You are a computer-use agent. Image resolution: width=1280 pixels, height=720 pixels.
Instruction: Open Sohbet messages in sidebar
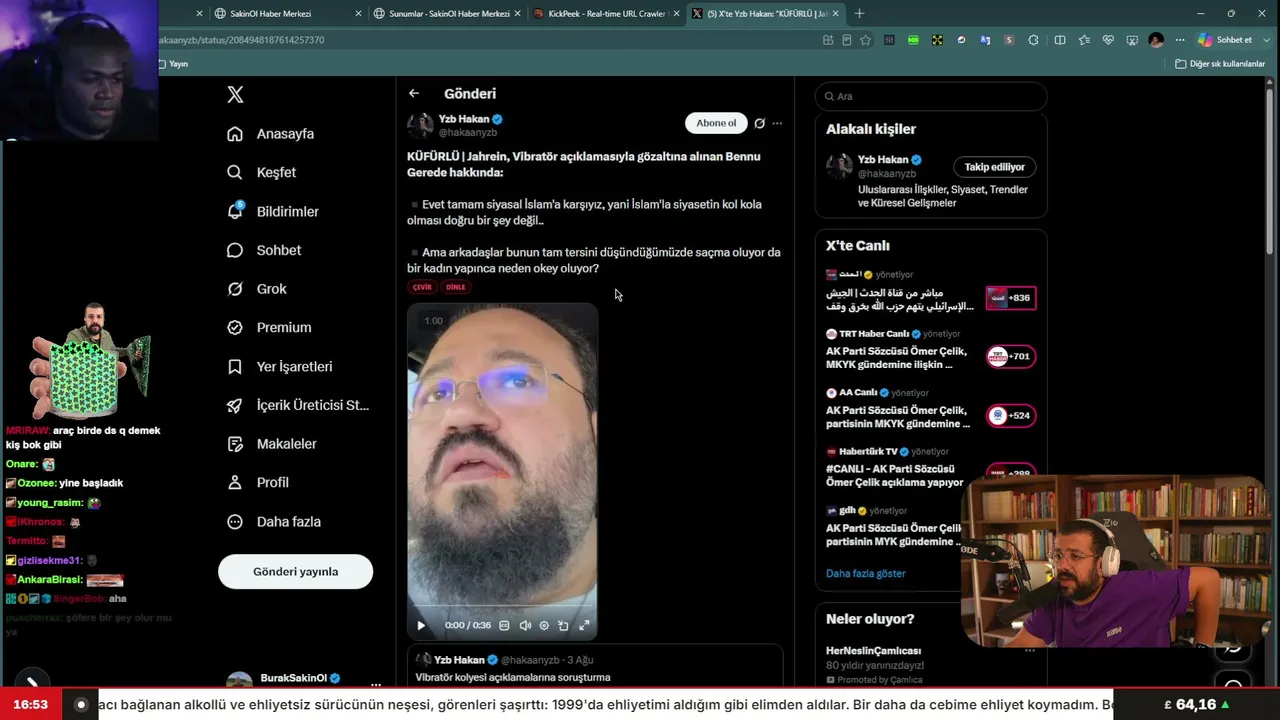point(264,250)
